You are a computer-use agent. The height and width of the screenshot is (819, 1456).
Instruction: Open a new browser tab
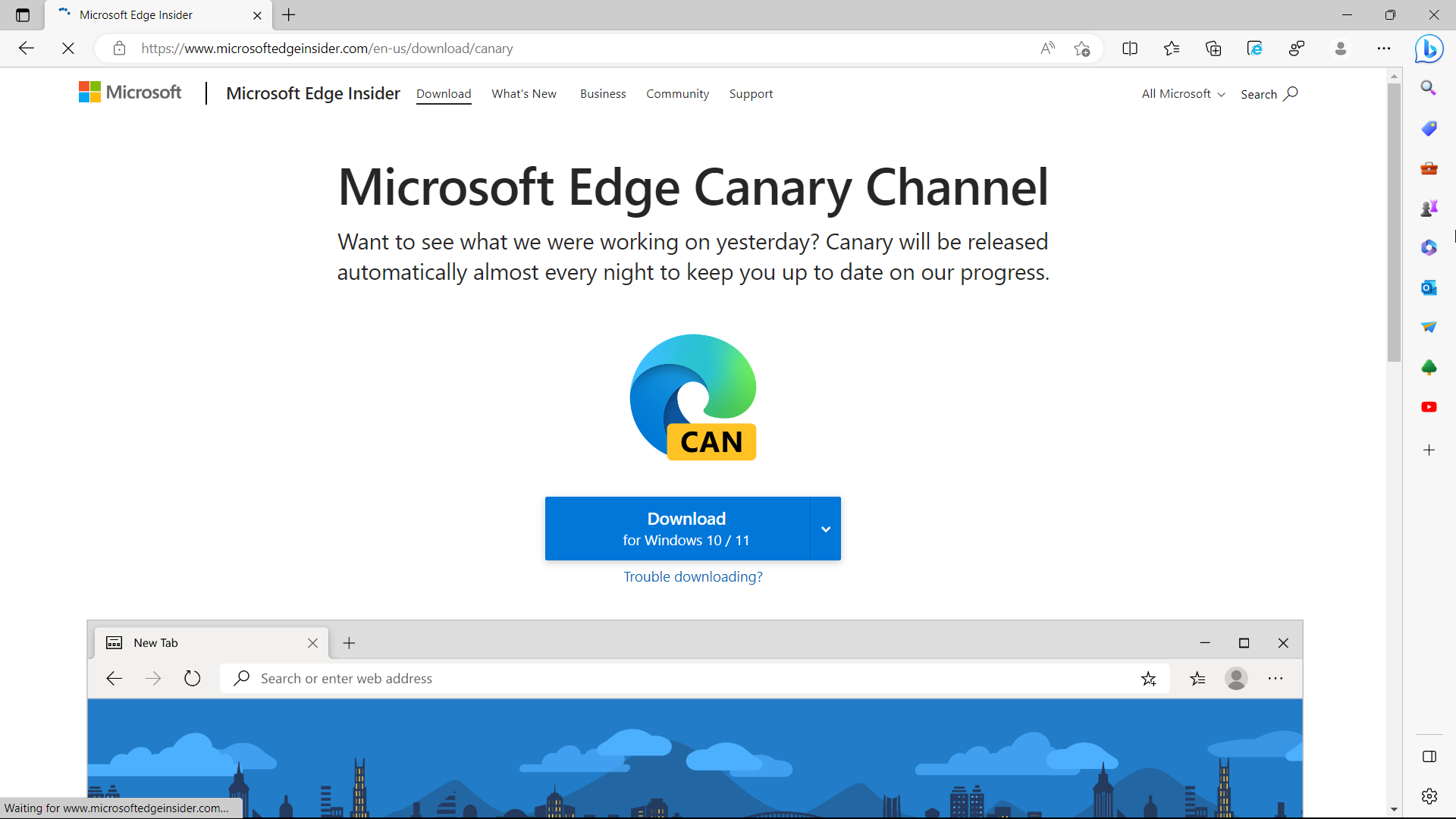pos(289,15)
